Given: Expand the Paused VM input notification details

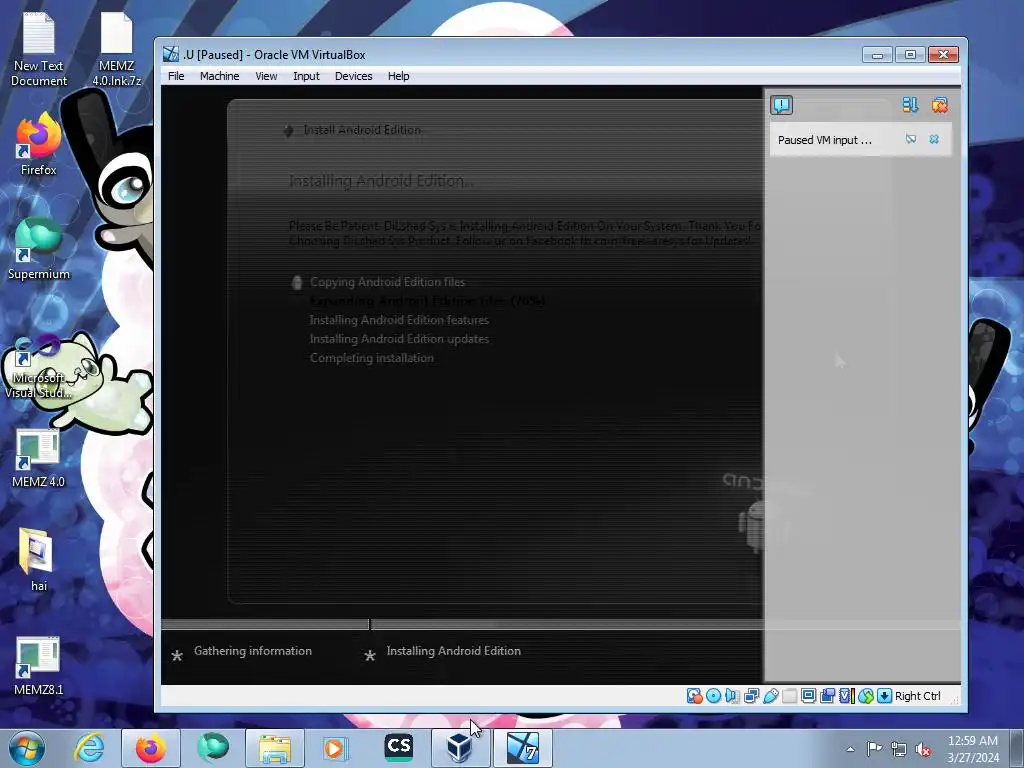Looking at the screenshot, I should [911, 139].
